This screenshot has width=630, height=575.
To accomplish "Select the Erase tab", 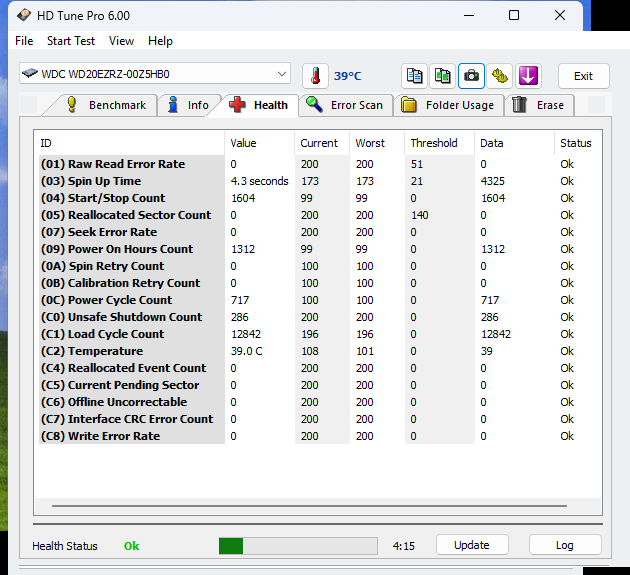I will click(539, 105).
